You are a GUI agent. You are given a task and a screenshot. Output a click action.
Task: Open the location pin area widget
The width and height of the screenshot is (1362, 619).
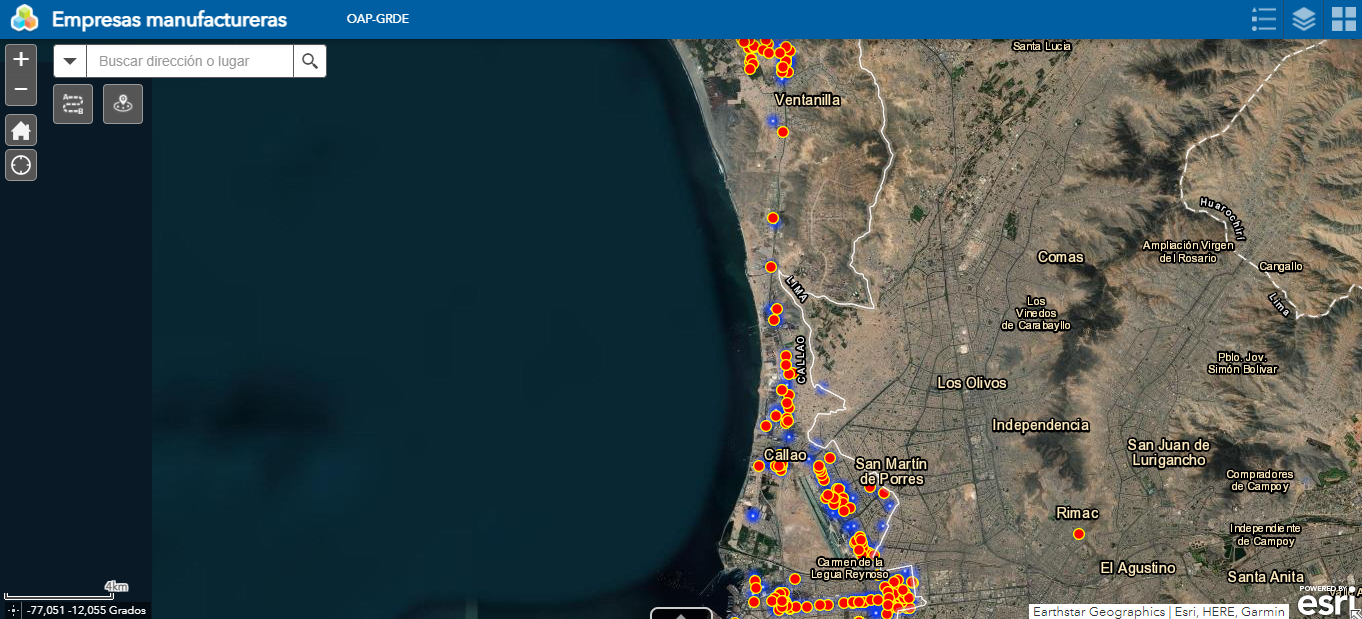tap(123, 104)
